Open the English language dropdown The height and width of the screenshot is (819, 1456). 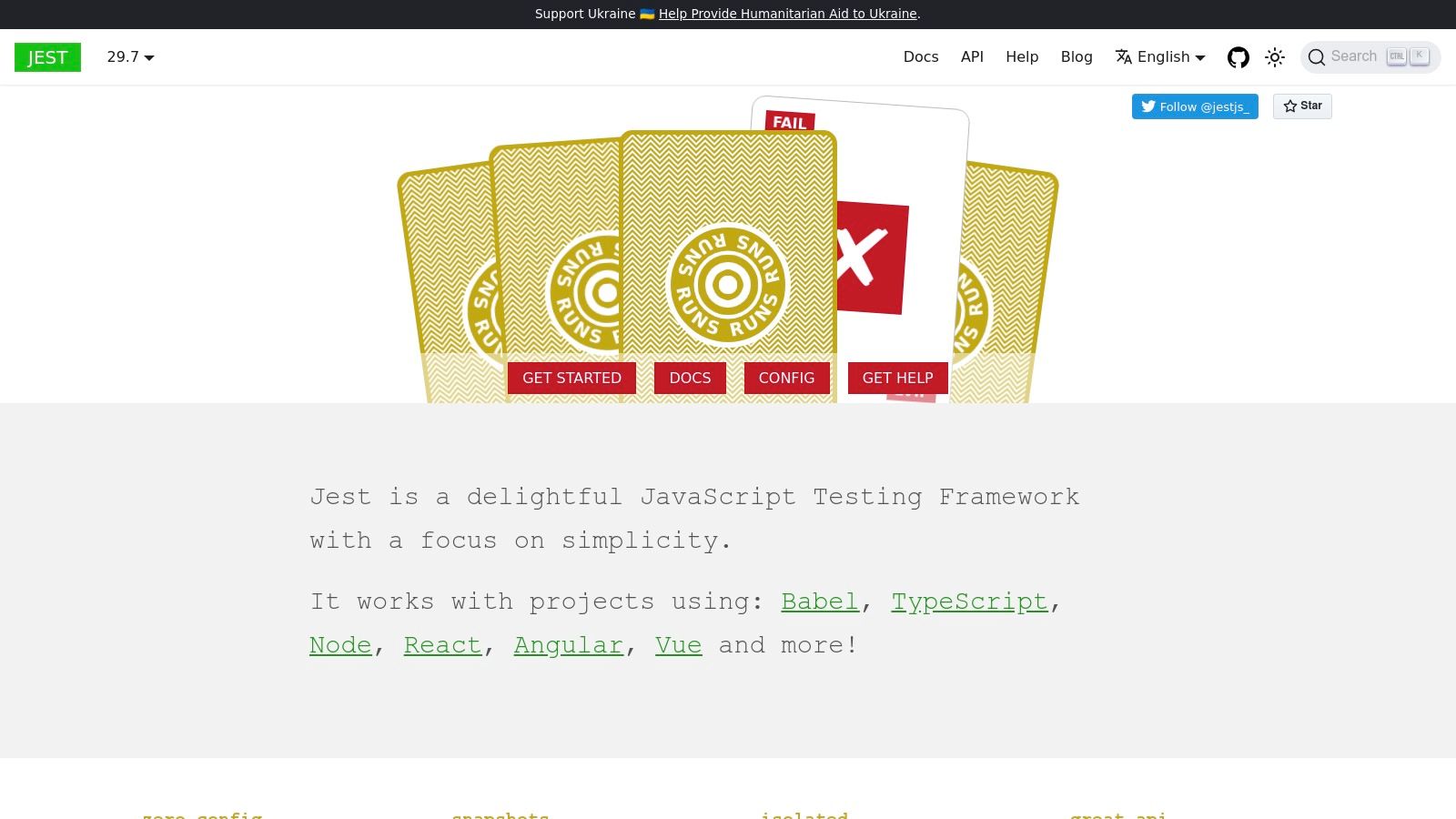point(1160,57)
